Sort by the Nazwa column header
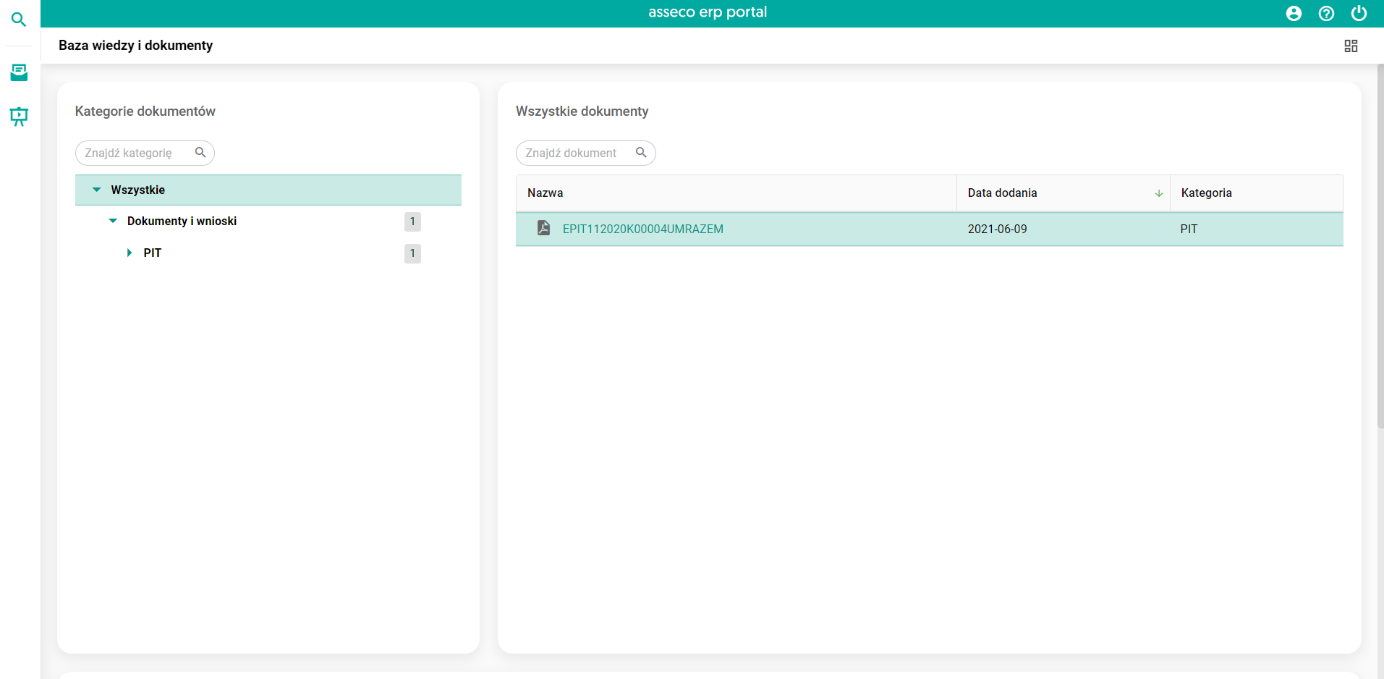The width and height of the screenshot is (1384, 679). tap(736, 193)
